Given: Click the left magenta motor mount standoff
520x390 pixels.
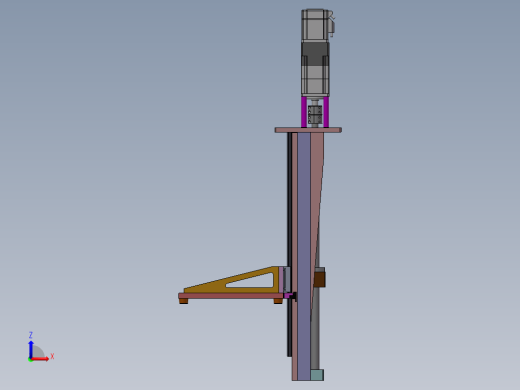Looking at the screenshot, I should (x=304, y=112).
